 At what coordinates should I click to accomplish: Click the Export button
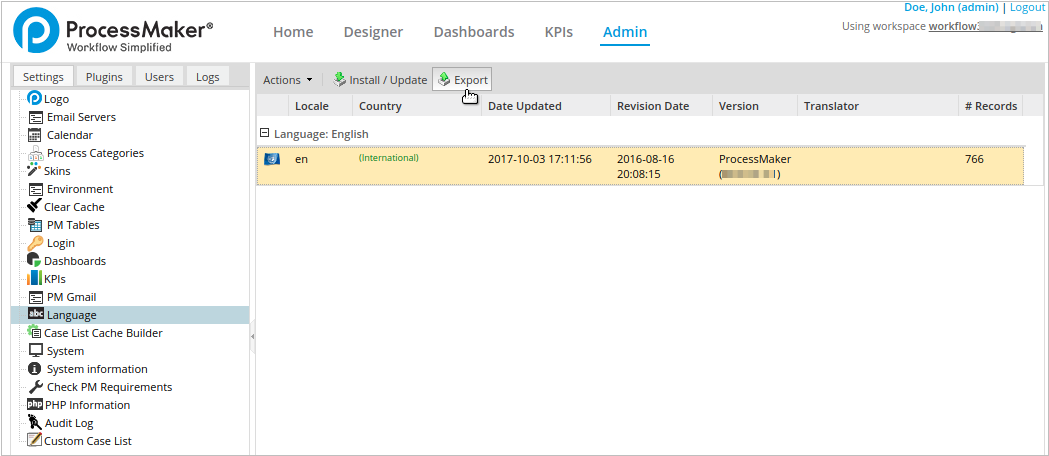pos(462,80)
